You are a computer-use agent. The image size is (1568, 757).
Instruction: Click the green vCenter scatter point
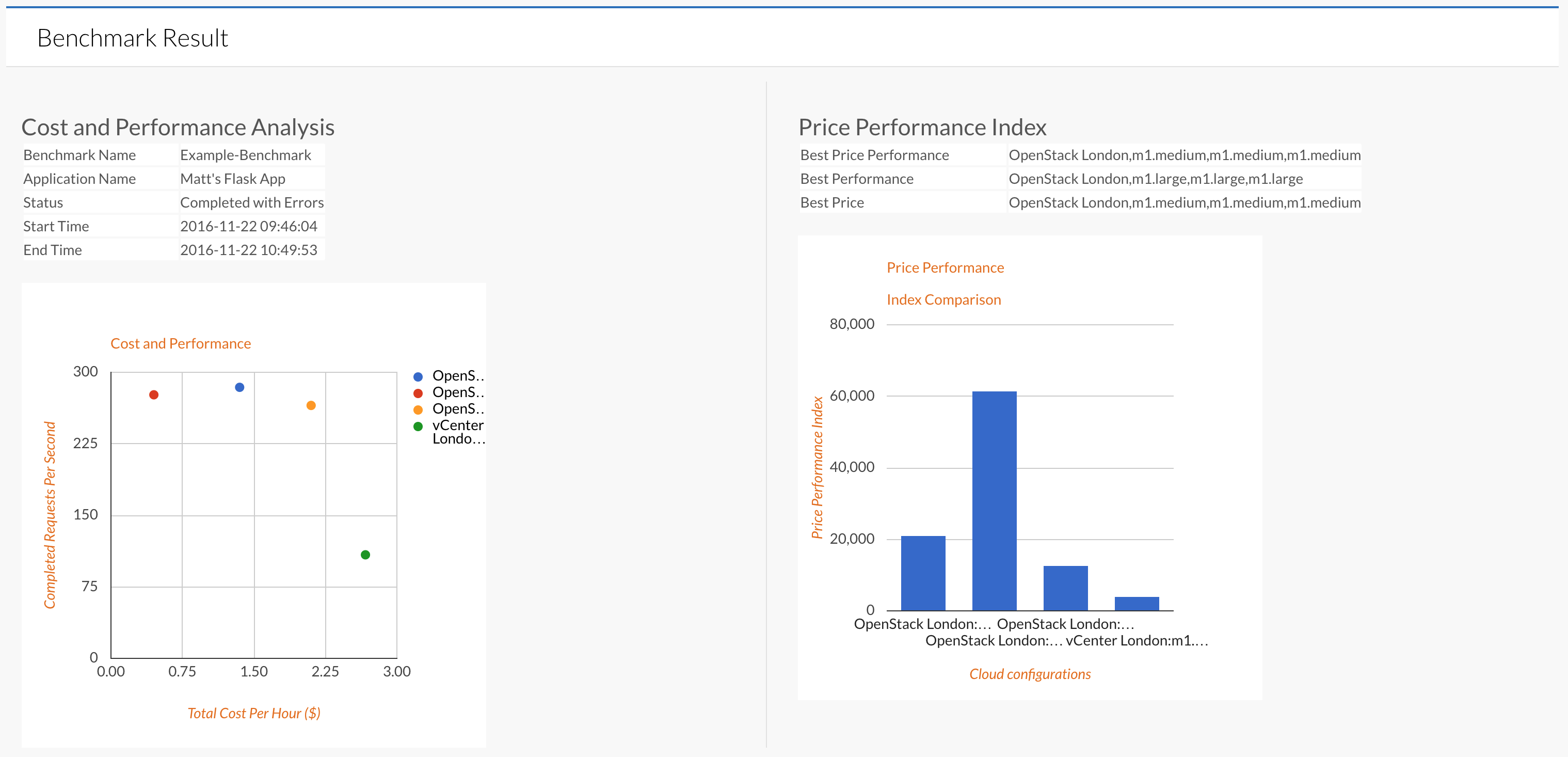(365, 555)
